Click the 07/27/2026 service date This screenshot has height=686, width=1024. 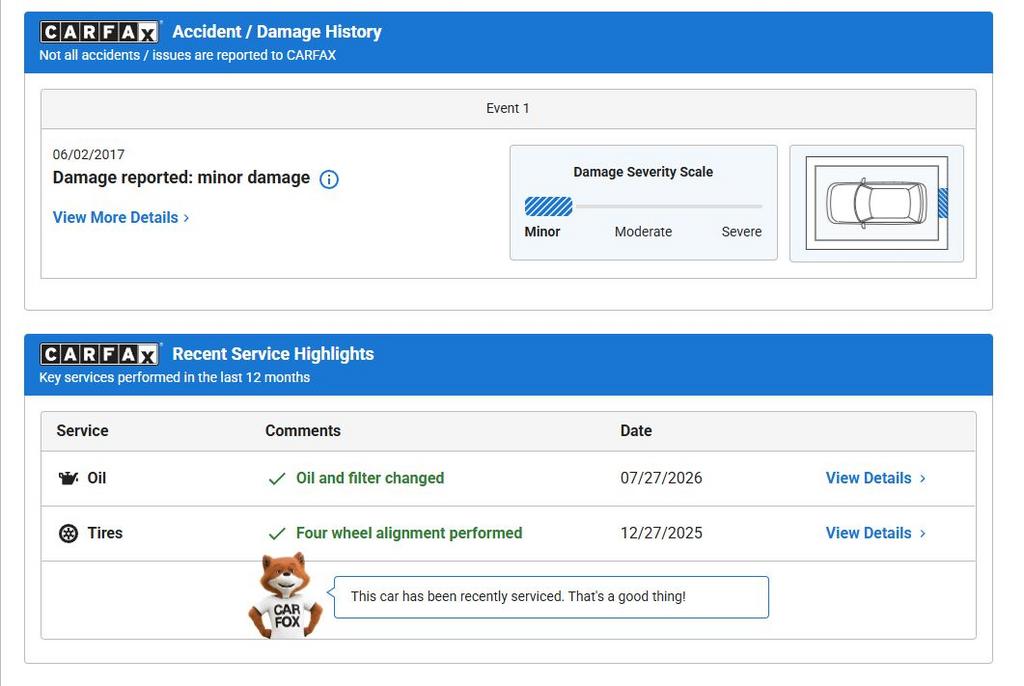(662, 478)
